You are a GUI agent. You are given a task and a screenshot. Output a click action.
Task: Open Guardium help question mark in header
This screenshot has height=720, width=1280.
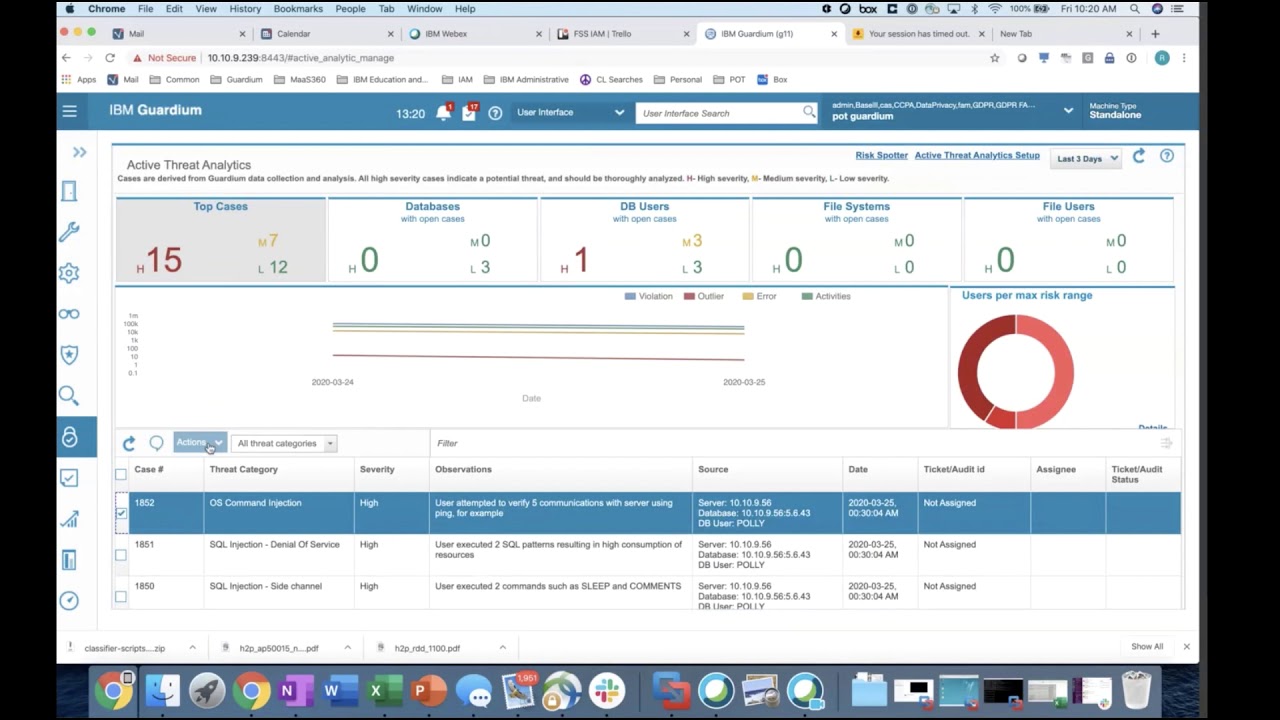[x=495, y=113]
